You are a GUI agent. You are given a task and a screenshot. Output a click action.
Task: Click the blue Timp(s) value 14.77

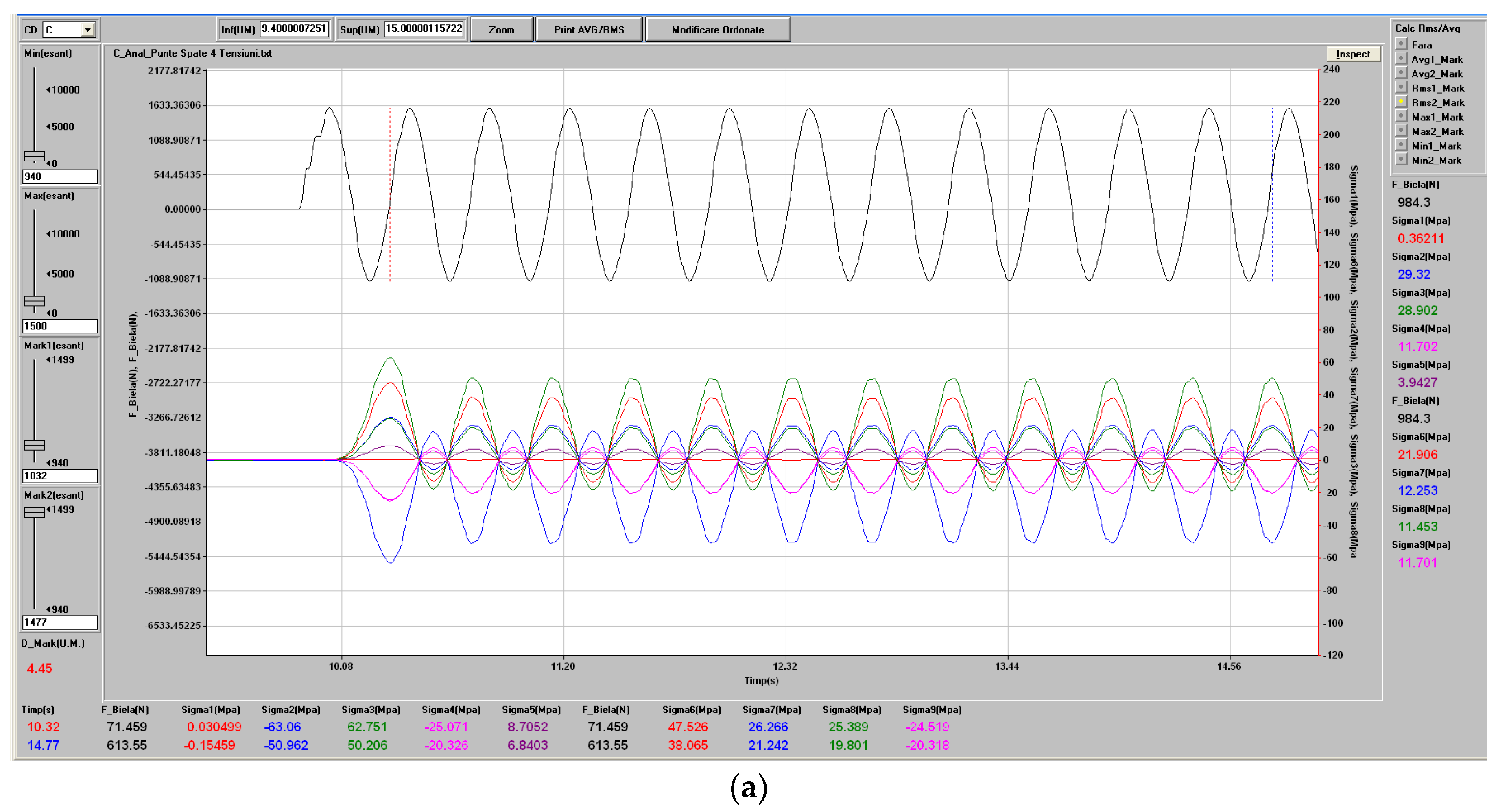point(44,746)
